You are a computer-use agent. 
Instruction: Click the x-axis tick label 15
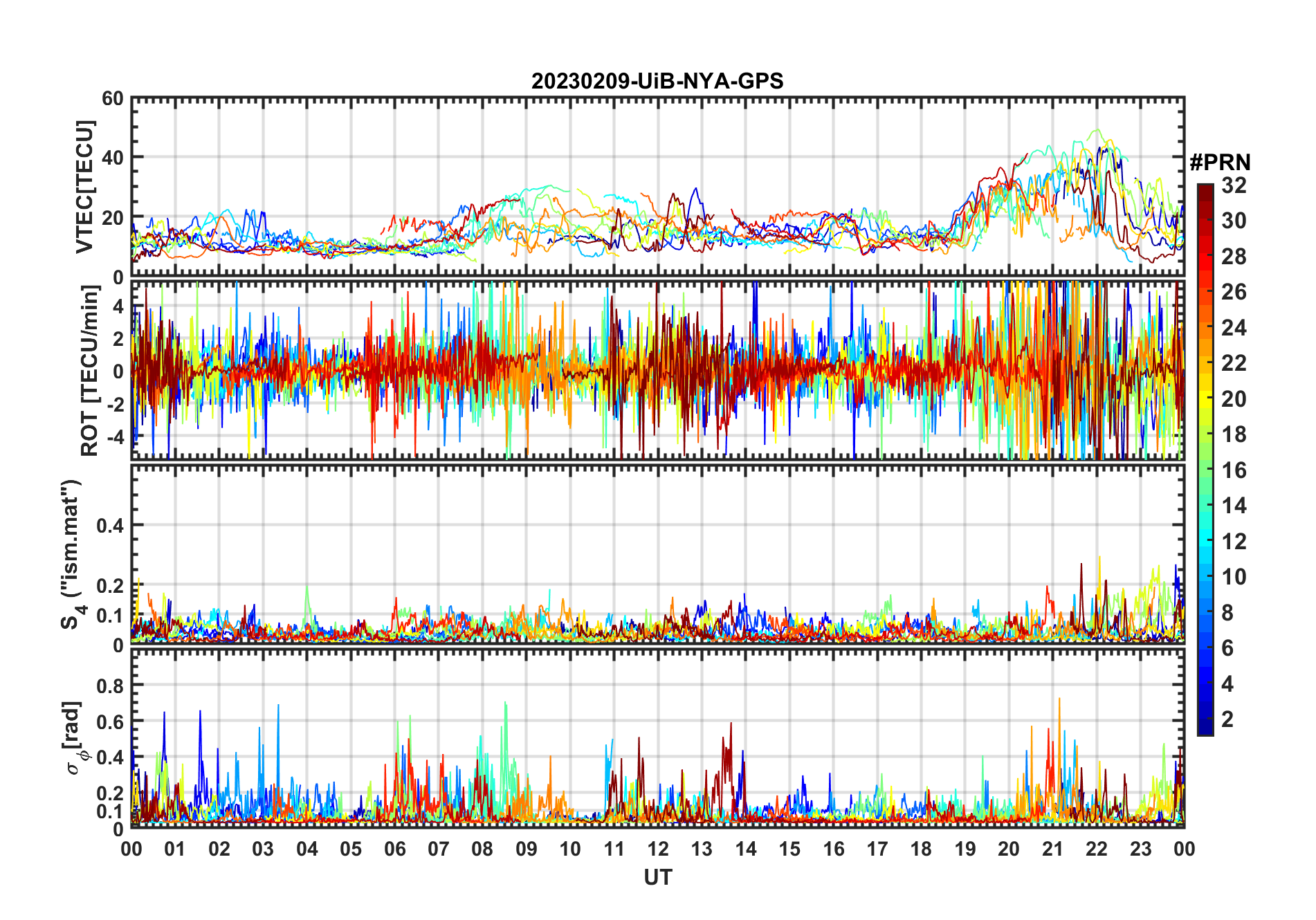tap(789, 849)
